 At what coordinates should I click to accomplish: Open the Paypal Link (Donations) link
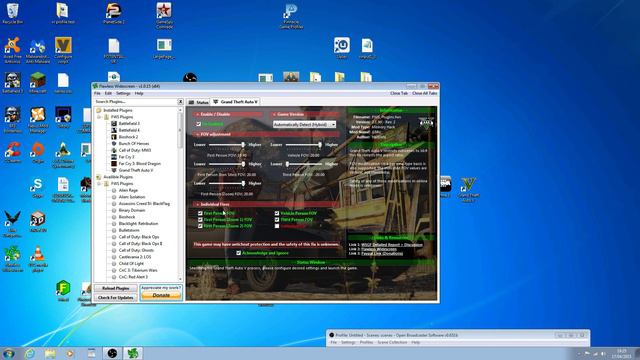point(382,253)
